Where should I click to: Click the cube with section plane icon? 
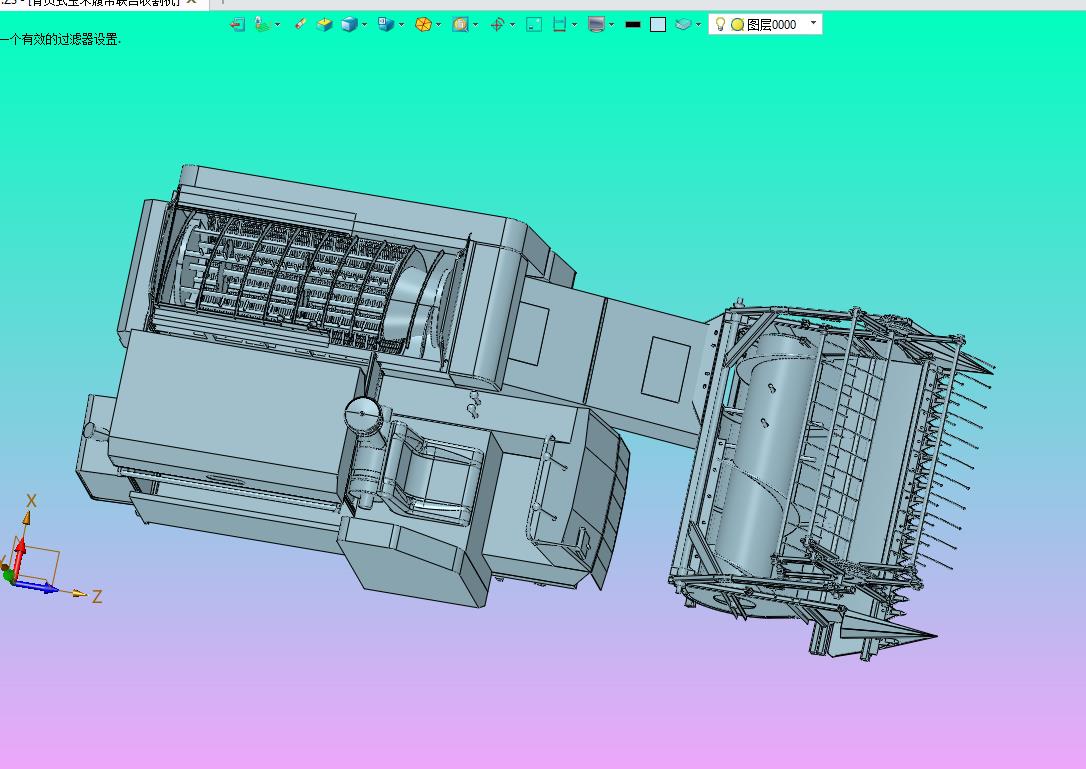click(x=386, y=25)
